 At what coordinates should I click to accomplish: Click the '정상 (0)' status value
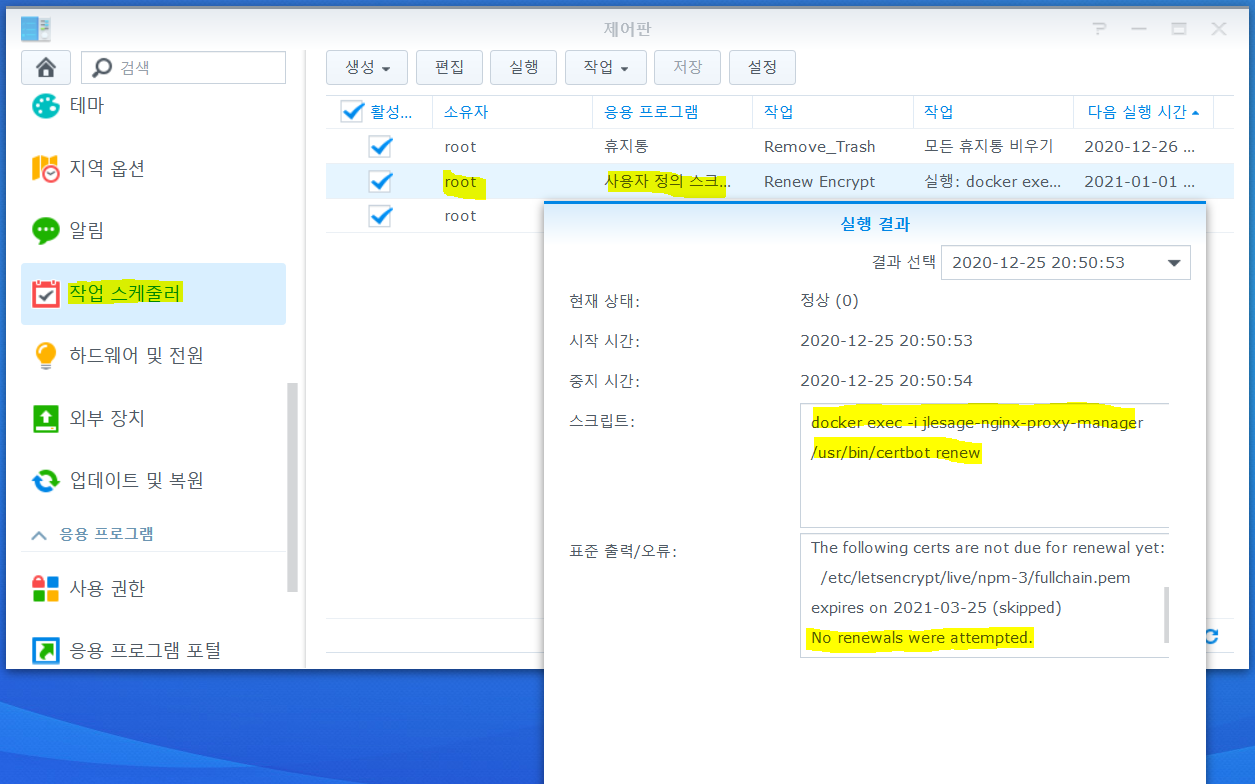coord(829,300)
